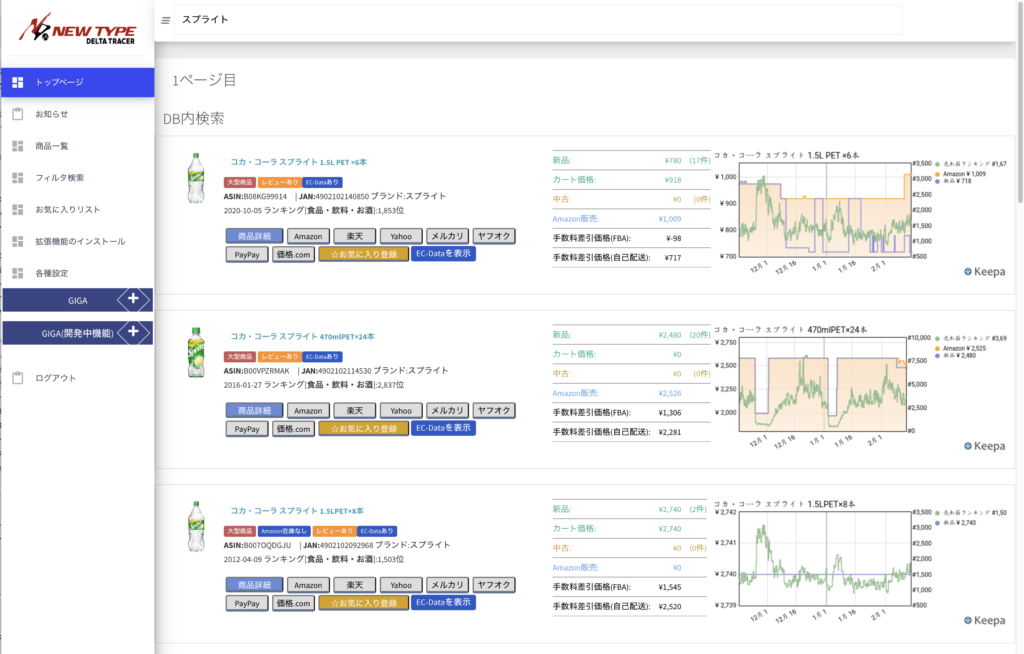Image resolution: width=1024 pixels, height=654 pixels.
Task: Click 価格.com button for ASIN B00VPZRMAK
Action: pyautogui.click(x=293, y=429)
